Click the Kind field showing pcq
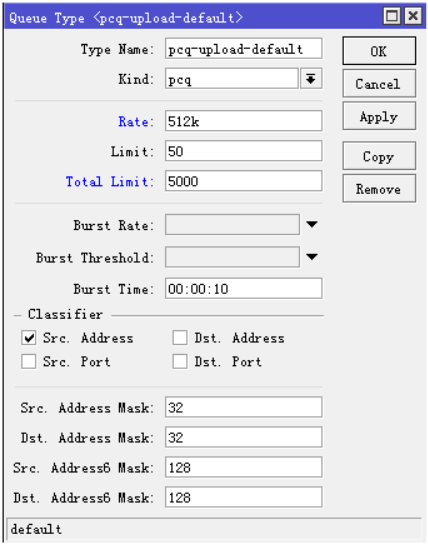Image resolution: width=428 pixels, height=546 pixels. [x=232, y=79]
